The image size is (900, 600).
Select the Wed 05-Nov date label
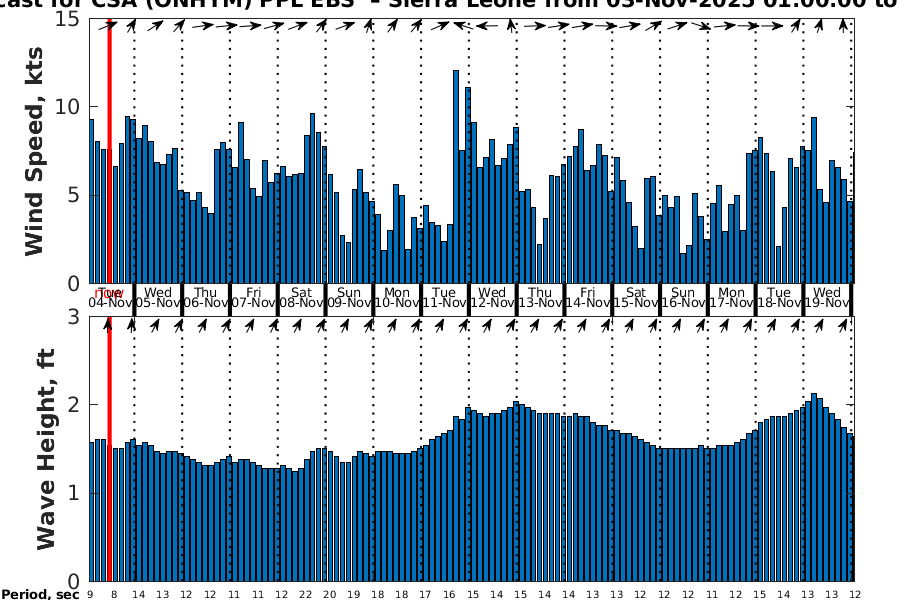(x=158, y=298)
